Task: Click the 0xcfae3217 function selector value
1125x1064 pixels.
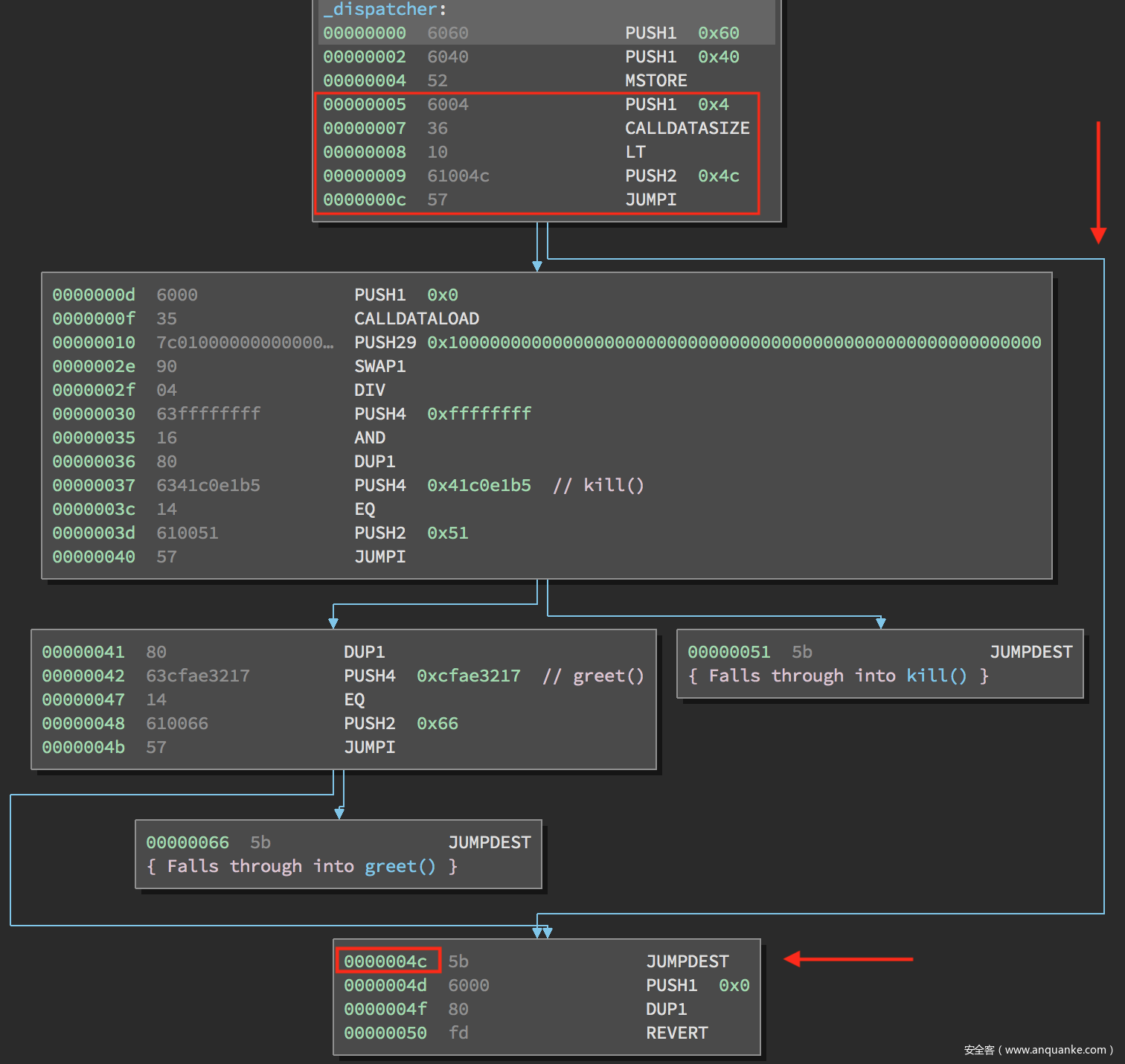Action: 468,676
